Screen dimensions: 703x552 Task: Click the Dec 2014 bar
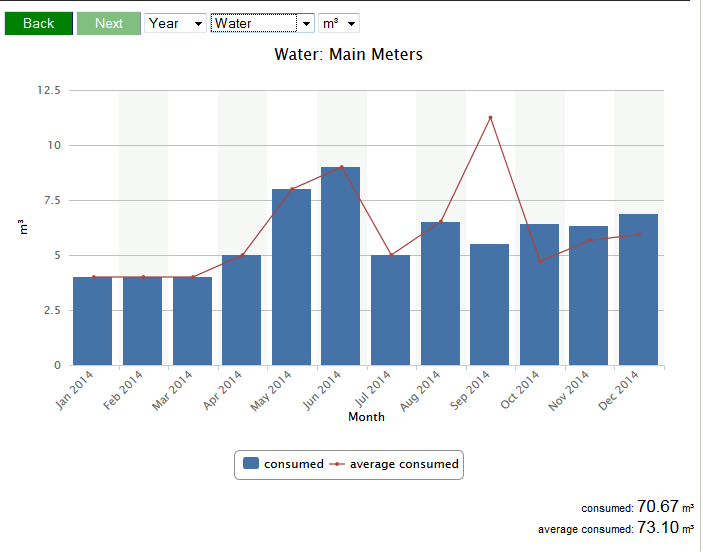click(x=638, y=290)
